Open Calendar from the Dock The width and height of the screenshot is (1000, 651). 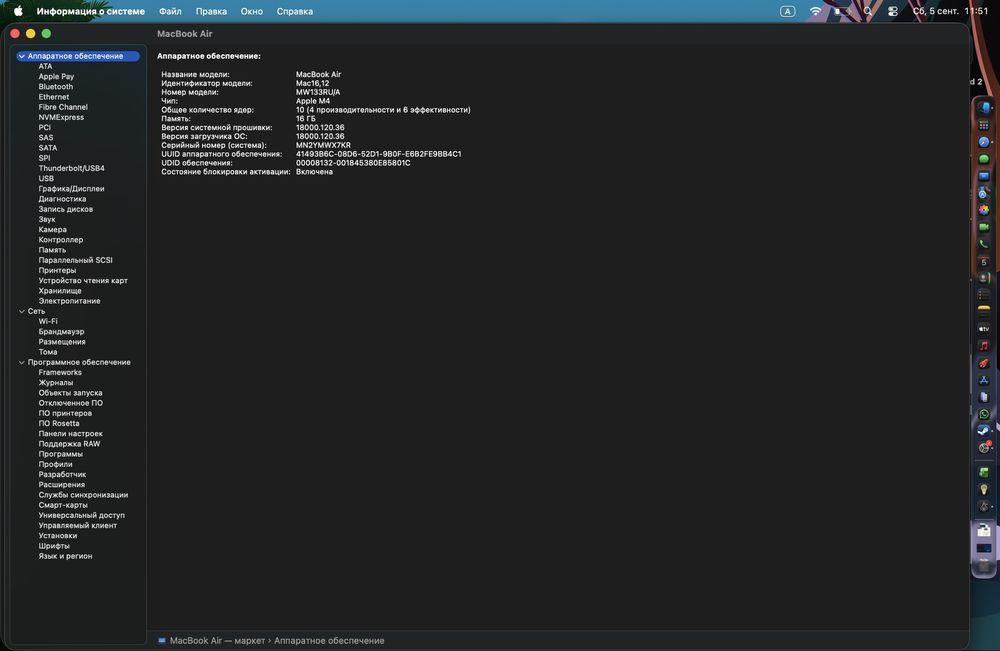[984, 261]
